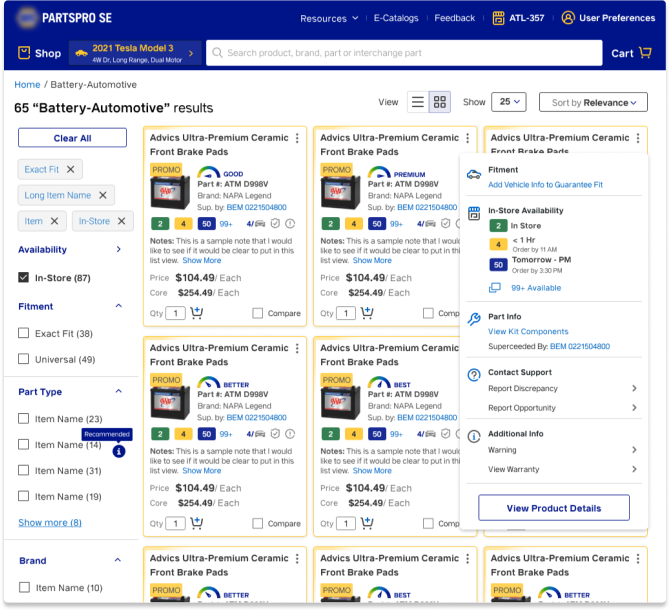
Task: Check the Universal (49) checkbox
Action: (24, 358)
